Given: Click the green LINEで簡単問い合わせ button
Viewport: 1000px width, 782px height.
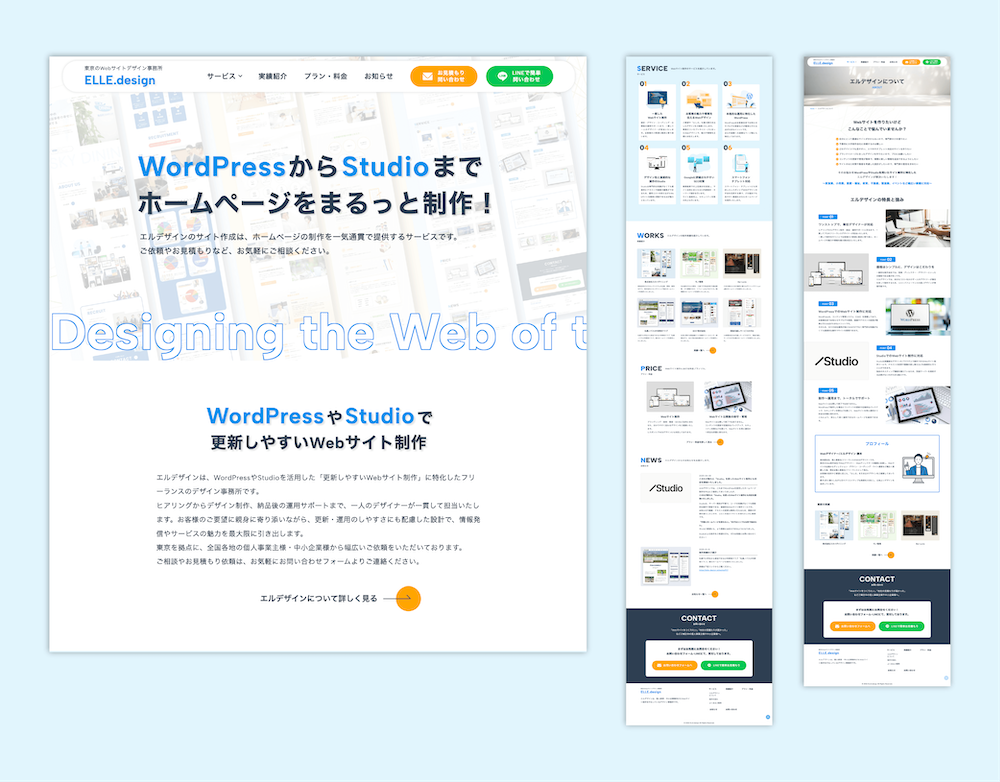Looking at the screenshot, I should [x=519, y=77].
